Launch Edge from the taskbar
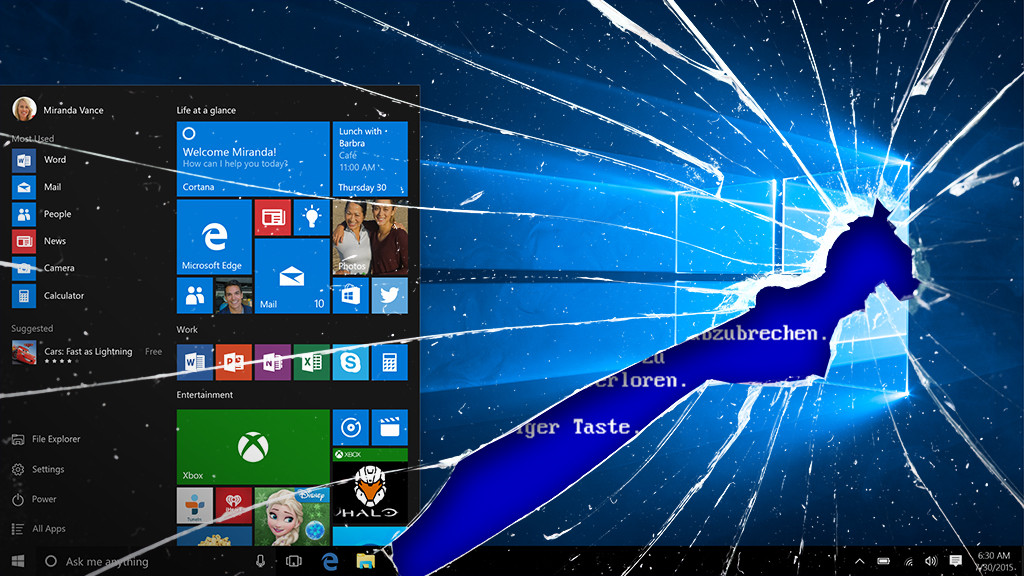 [x=330, y=561]
